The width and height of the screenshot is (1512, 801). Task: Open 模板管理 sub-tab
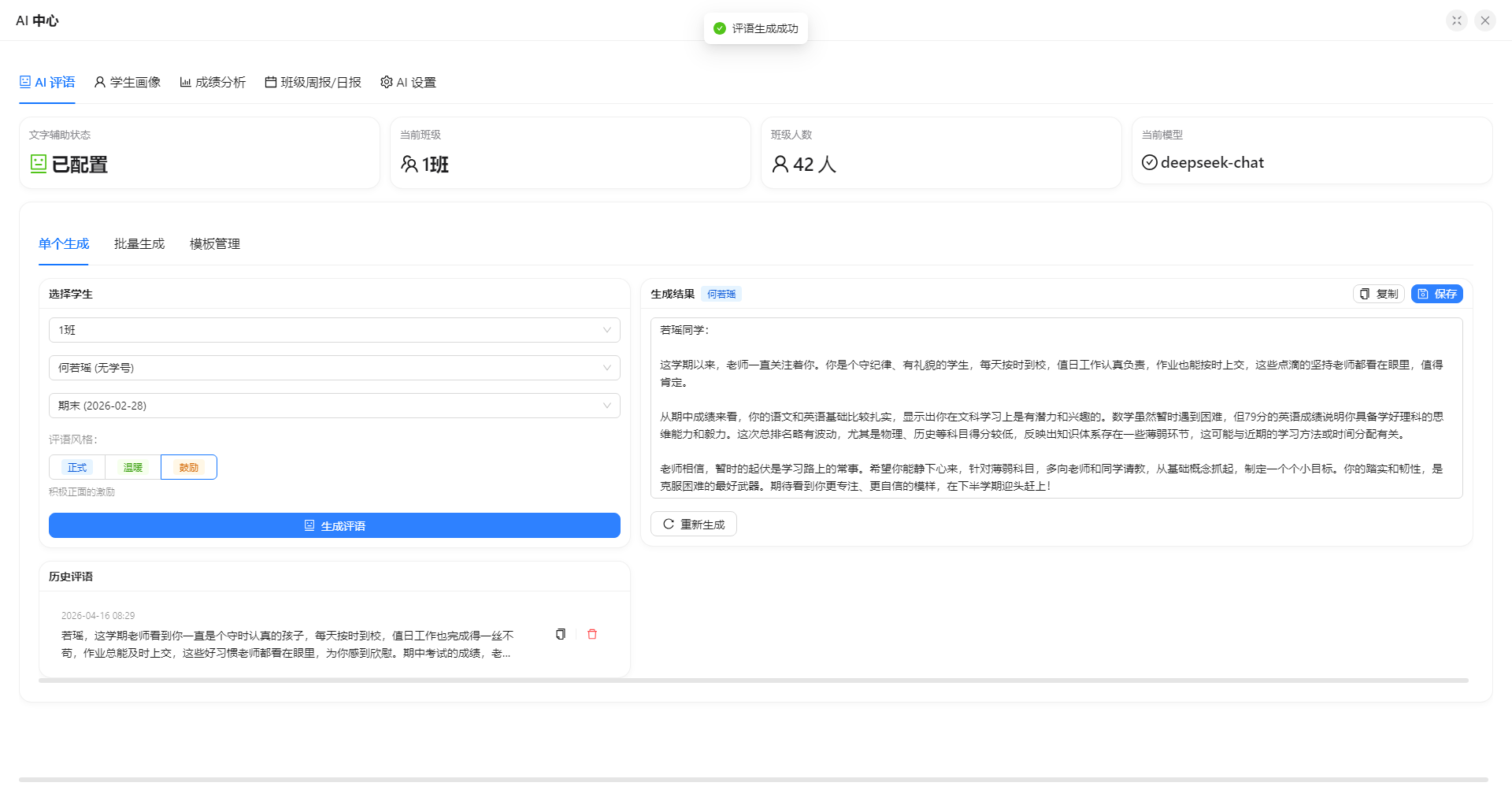point(215,243)
